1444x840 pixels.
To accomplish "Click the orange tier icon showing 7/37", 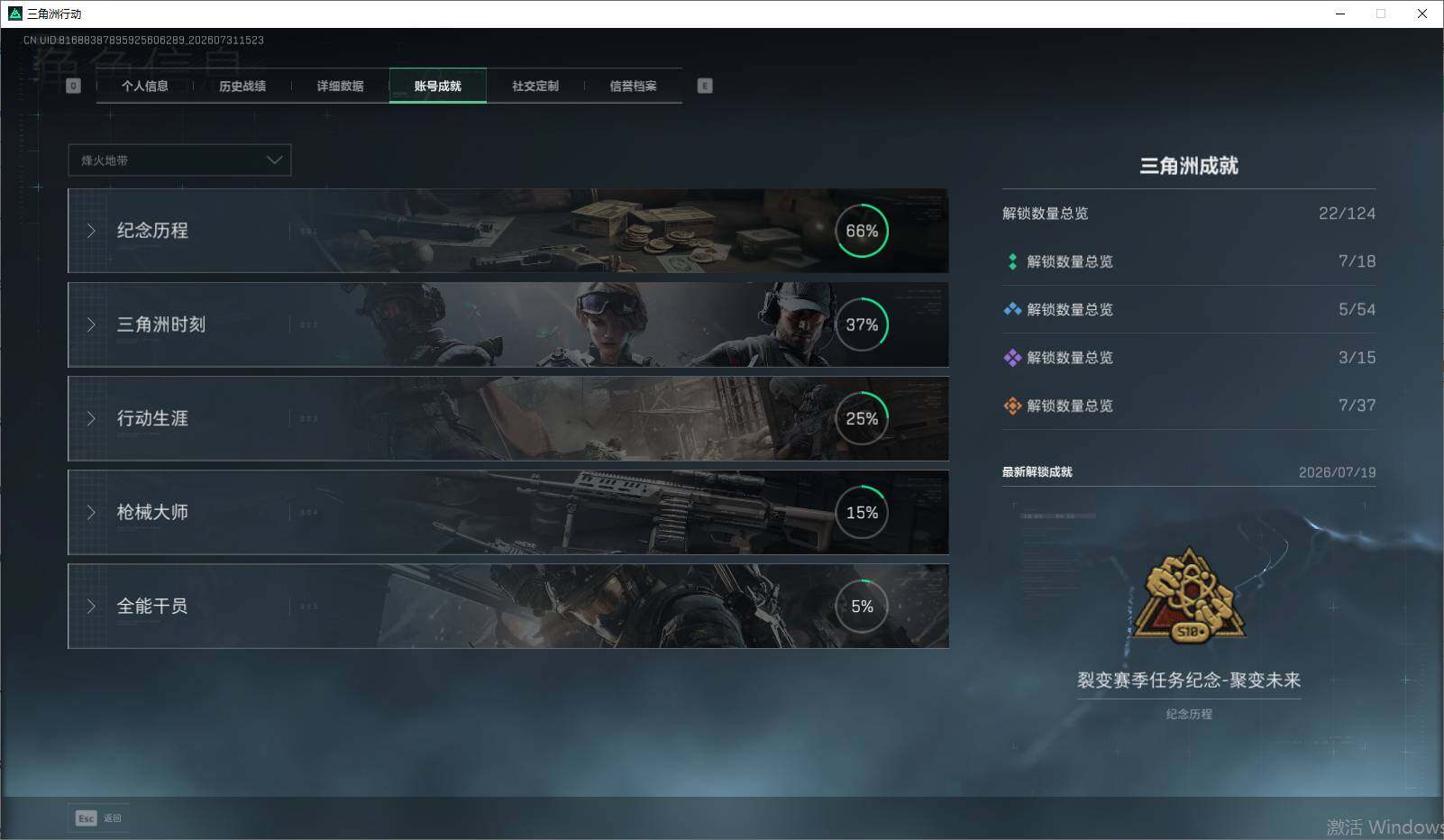I will (x=1012, y=406).
